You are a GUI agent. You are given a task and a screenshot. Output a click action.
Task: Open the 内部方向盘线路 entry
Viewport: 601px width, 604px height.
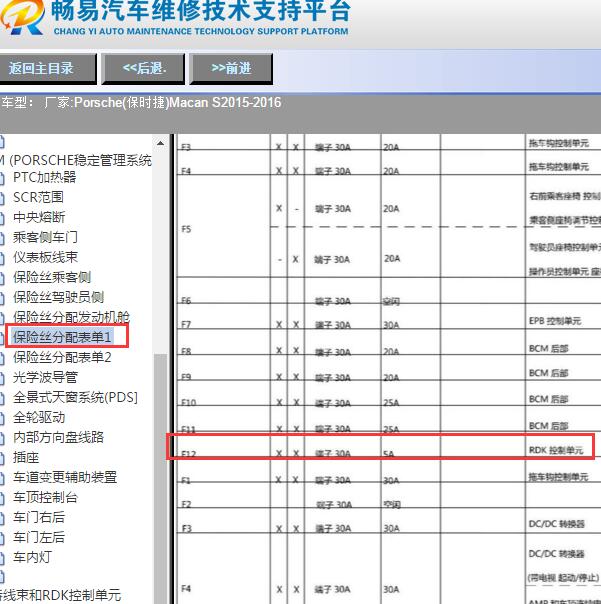pyautogui.click(x=58, y=438)
